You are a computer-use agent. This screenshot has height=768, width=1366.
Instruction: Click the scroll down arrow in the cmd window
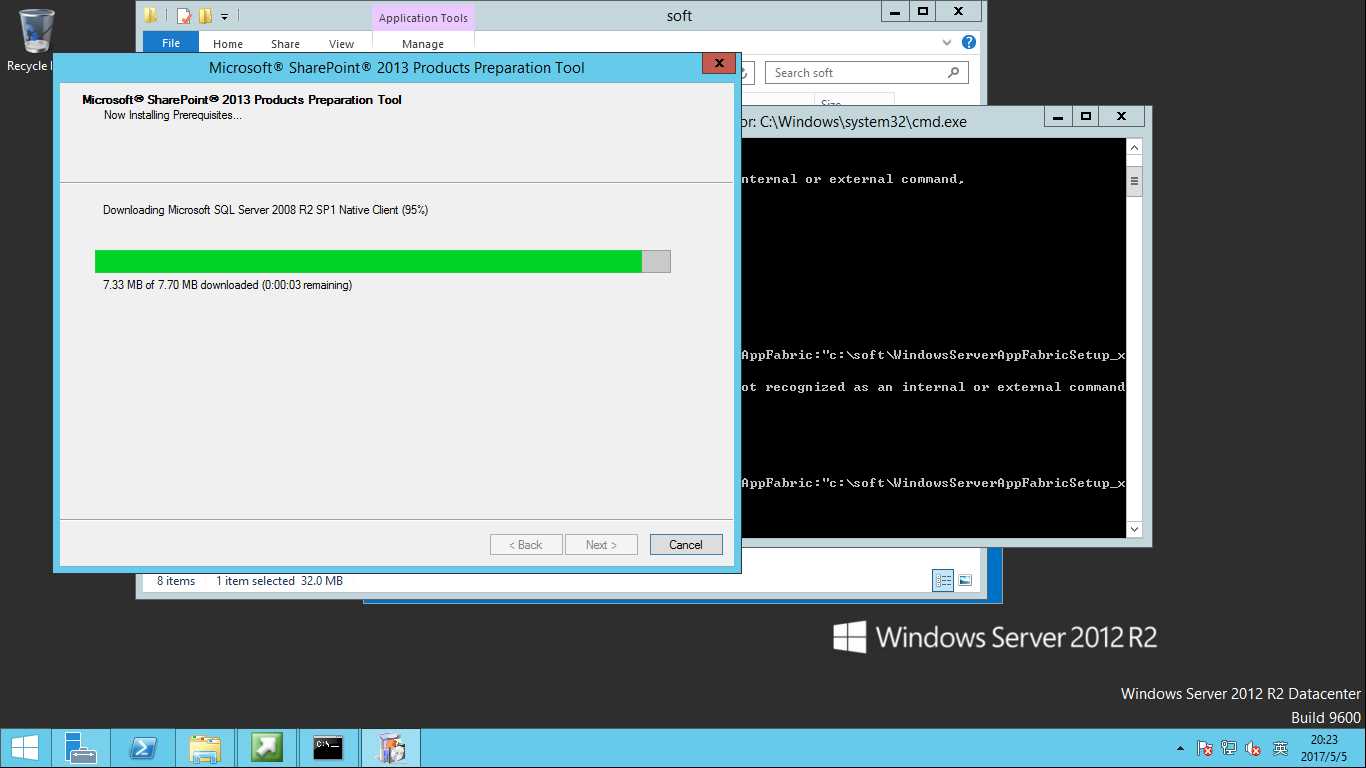click(1134, 529)
